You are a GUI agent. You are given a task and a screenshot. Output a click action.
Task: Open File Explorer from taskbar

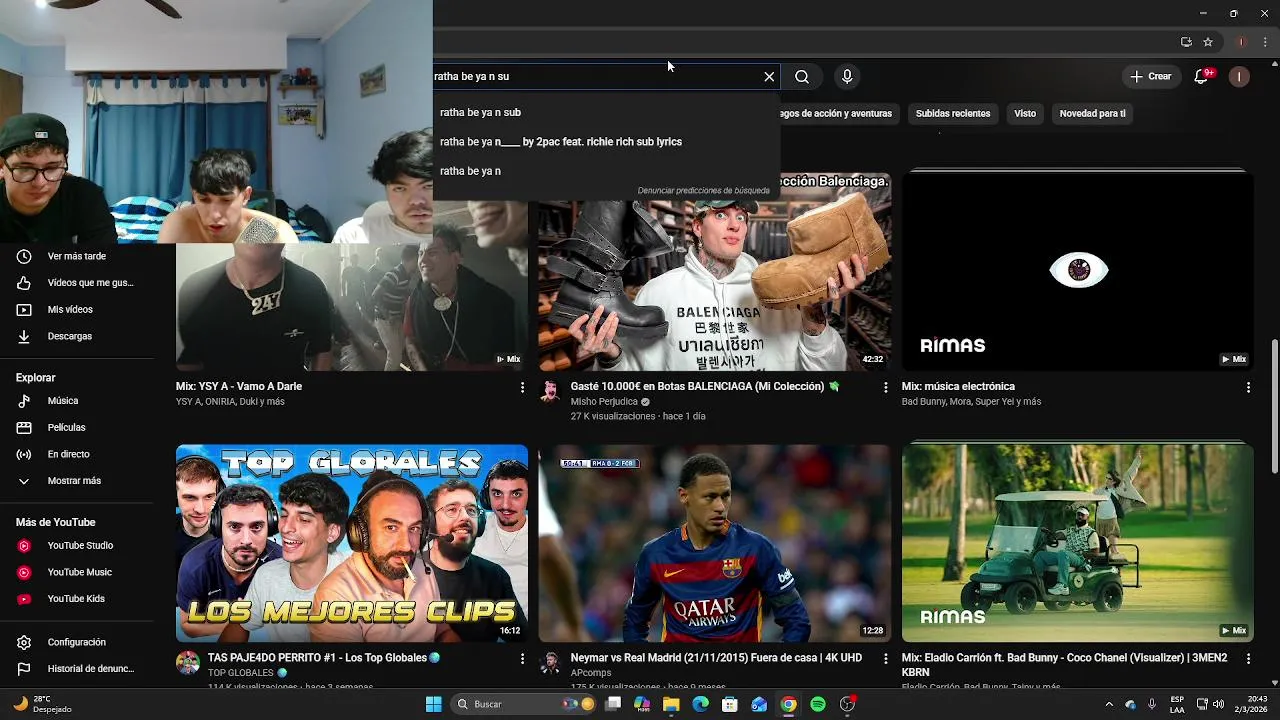coord(671,704)
